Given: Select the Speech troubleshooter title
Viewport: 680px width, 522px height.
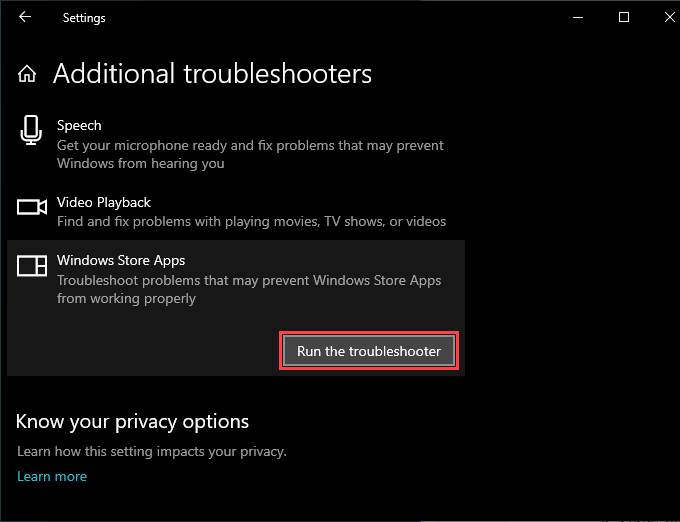Looking at the screenshot, I should pyautogui.click(x=79, y=125).
